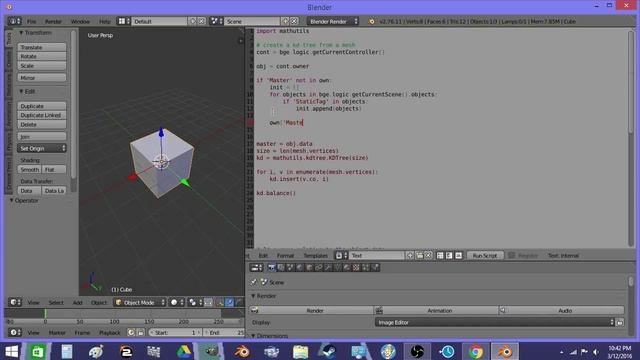The height and width of the screenshot is (360, 640).
Task: Open the Mesh Data properties tab icon
Action: click(x=338, y=267)
